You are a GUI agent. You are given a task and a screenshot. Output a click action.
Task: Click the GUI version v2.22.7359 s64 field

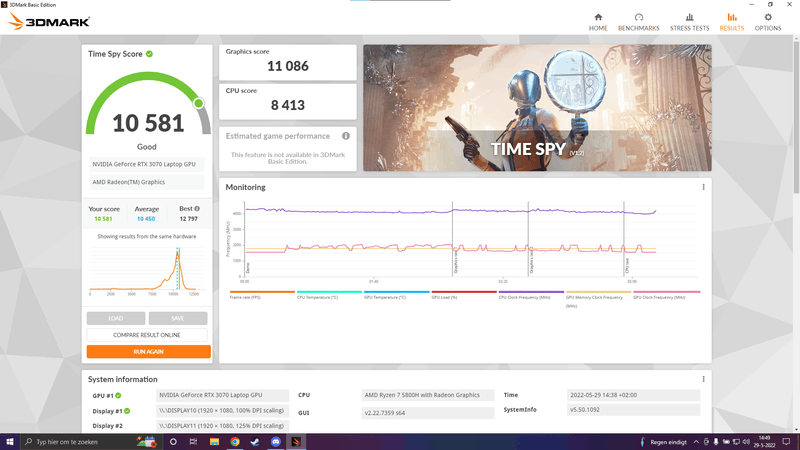[428, 413]
